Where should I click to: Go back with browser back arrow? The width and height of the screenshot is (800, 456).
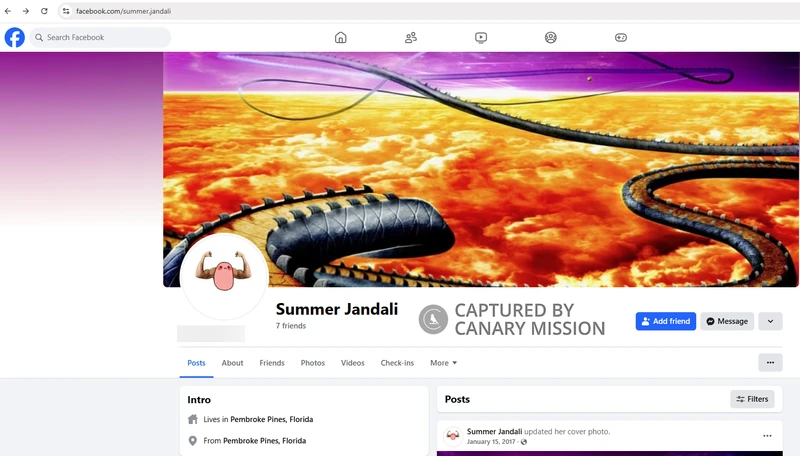pos(8,11)
